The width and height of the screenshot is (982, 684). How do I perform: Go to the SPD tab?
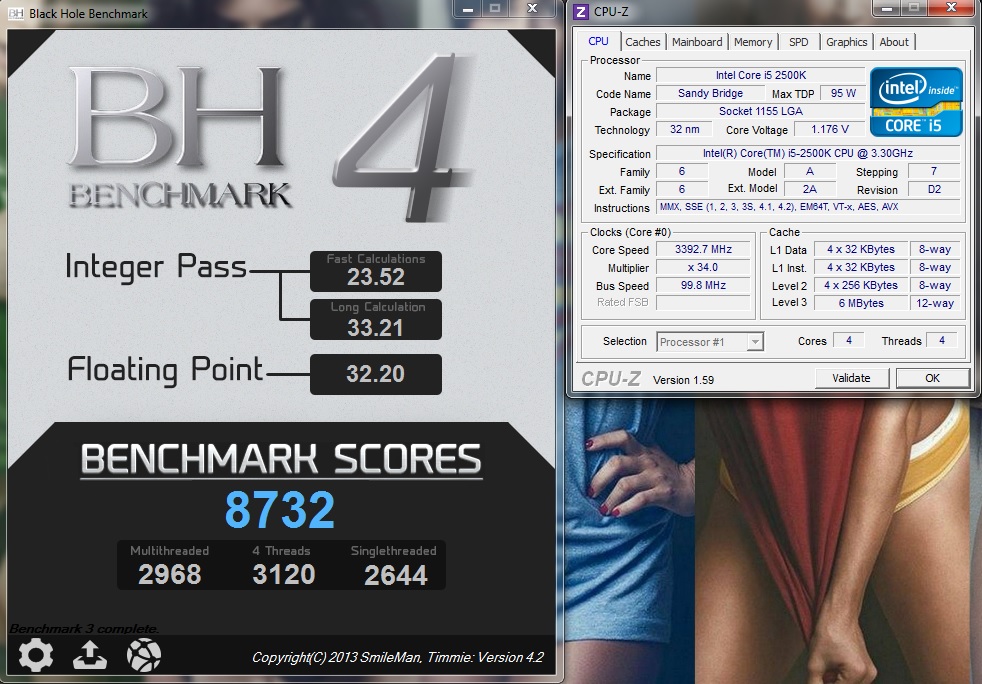799,42
